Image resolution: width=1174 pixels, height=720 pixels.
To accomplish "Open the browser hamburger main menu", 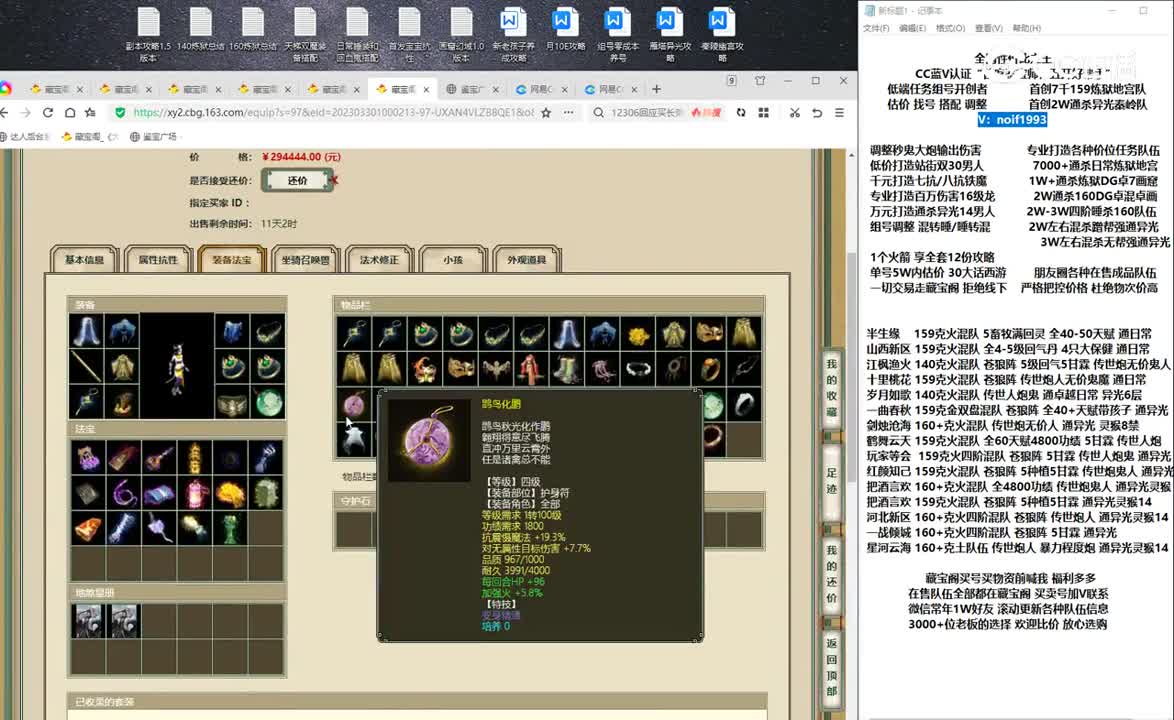I will [x=839, y=112].
